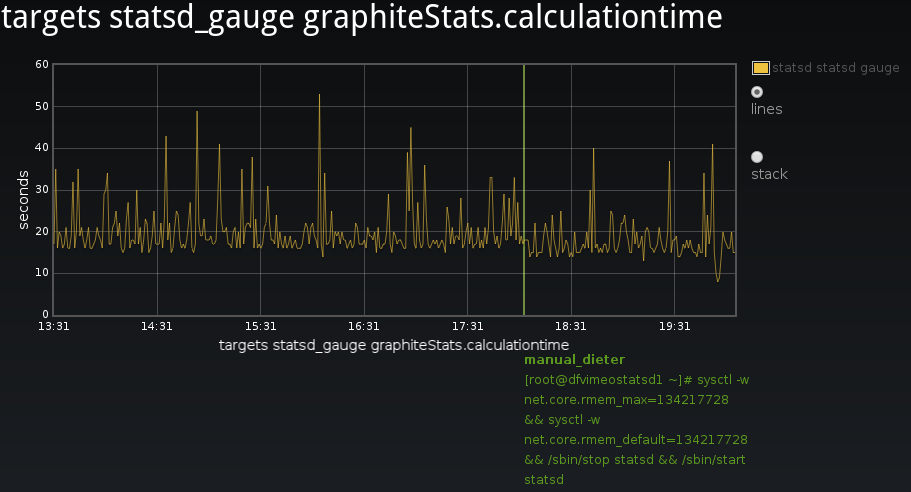The height and width of the screenshot is (492, 911).
Task: Select the "stack" radio button
Action: coord(757,157)
